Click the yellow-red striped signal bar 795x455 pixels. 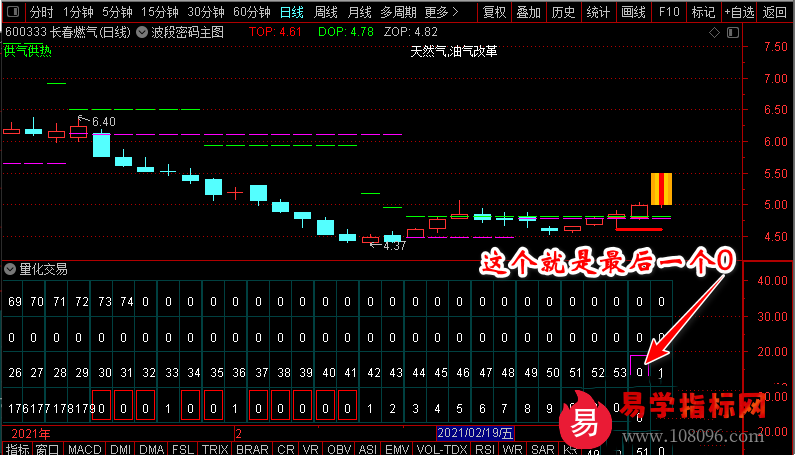click(x=661, y=189)
